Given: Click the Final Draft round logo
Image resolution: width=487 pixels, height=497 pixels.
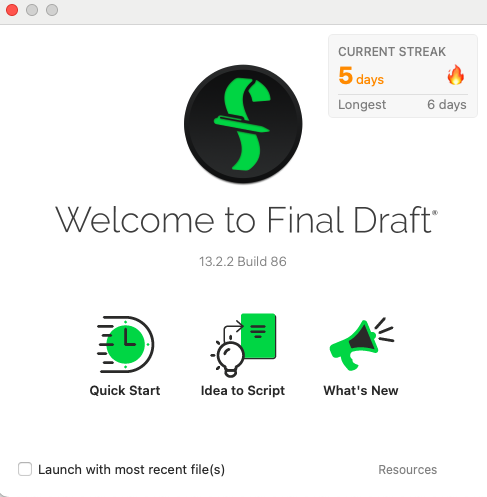Looking at the screenshot, I should (243, 124).
